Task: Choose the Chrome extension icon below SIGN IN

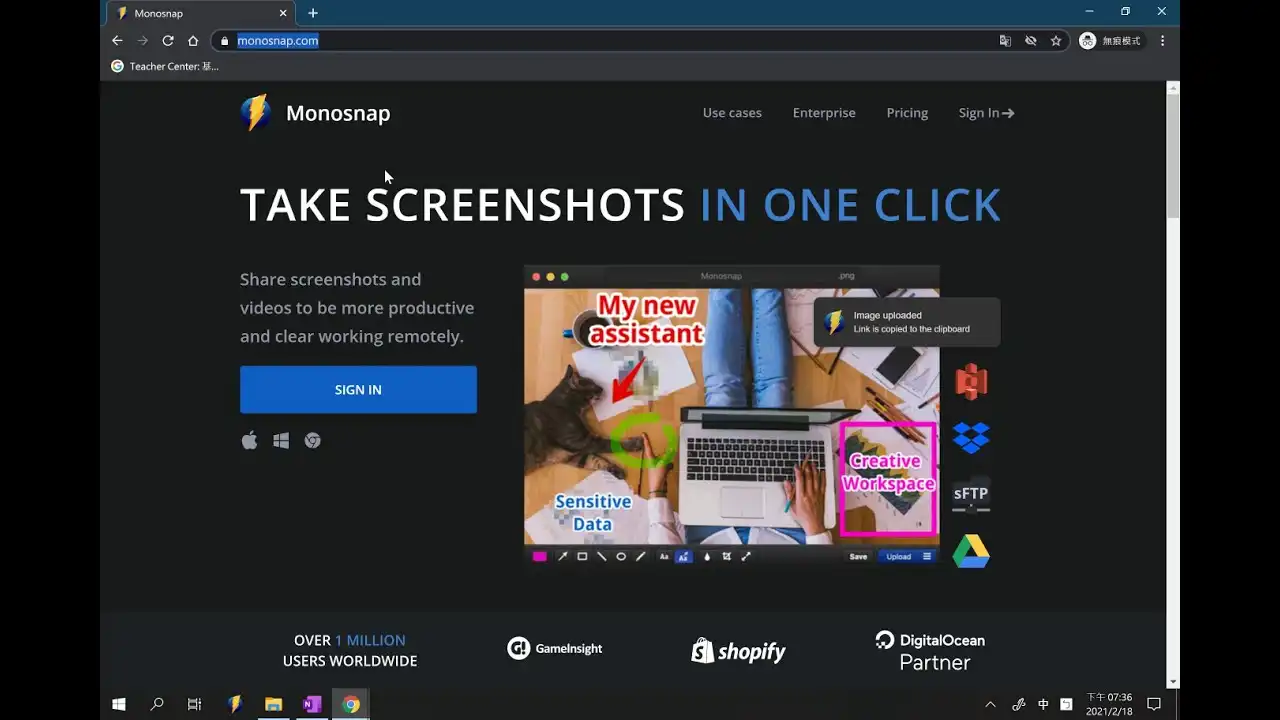Action: pyautogui.click(x=313, y=440)
